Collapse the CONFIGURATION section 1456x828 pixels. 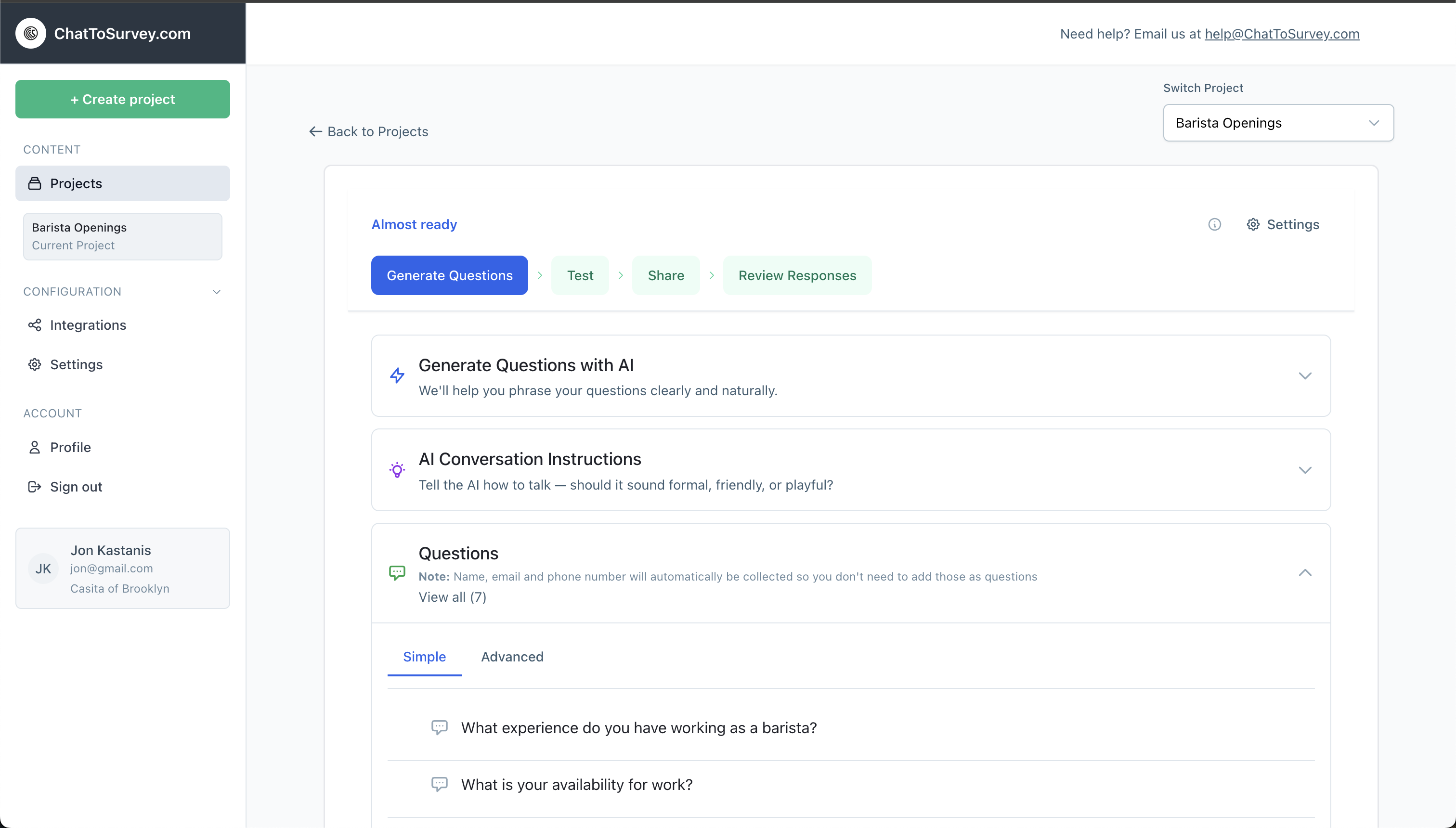(x=217, y=292)
